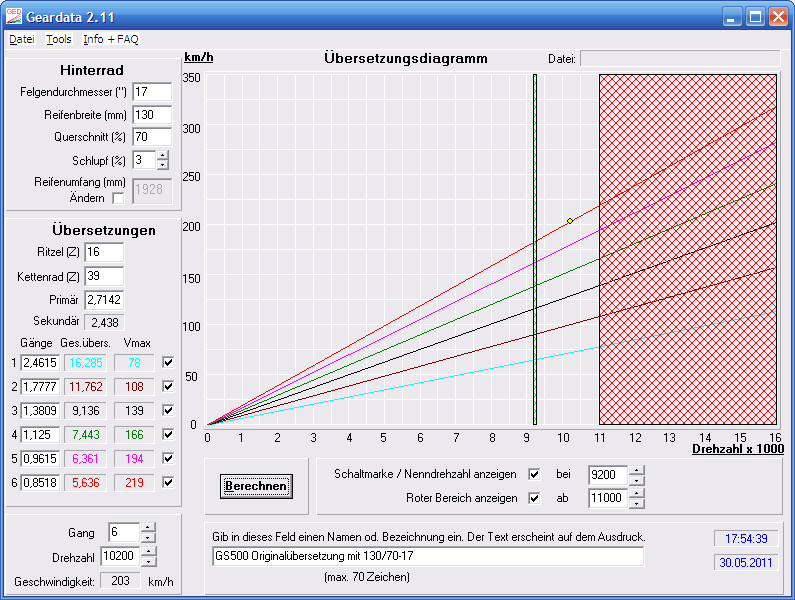795x600 pixels.
Task: Open the Datei menu
Action: point(21,39)
